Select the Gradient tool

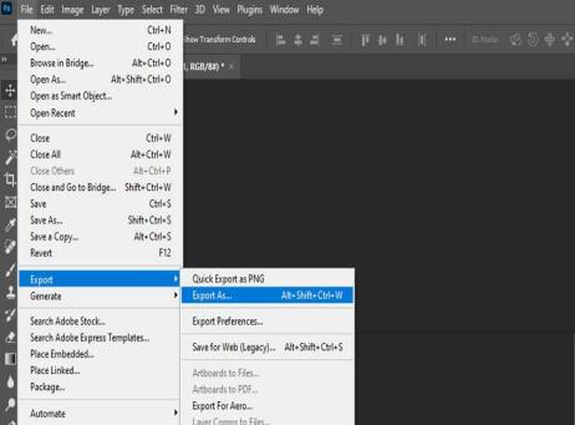coord(10,359)
